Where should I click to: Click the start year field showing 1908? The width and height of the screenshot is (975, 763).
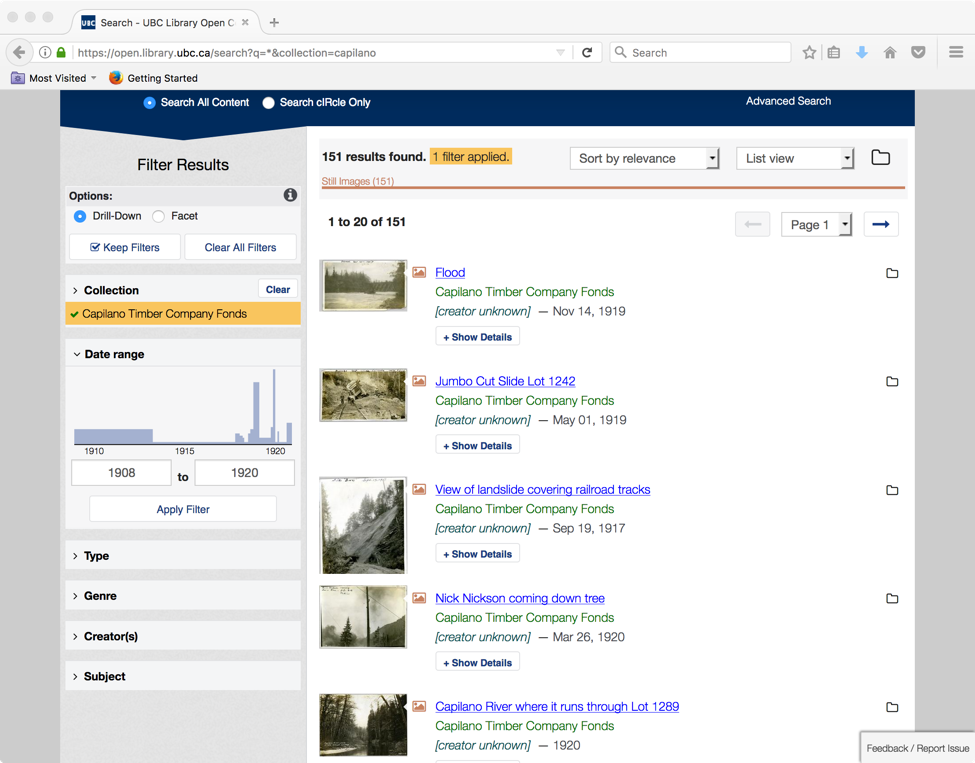(x=121, y=473)
